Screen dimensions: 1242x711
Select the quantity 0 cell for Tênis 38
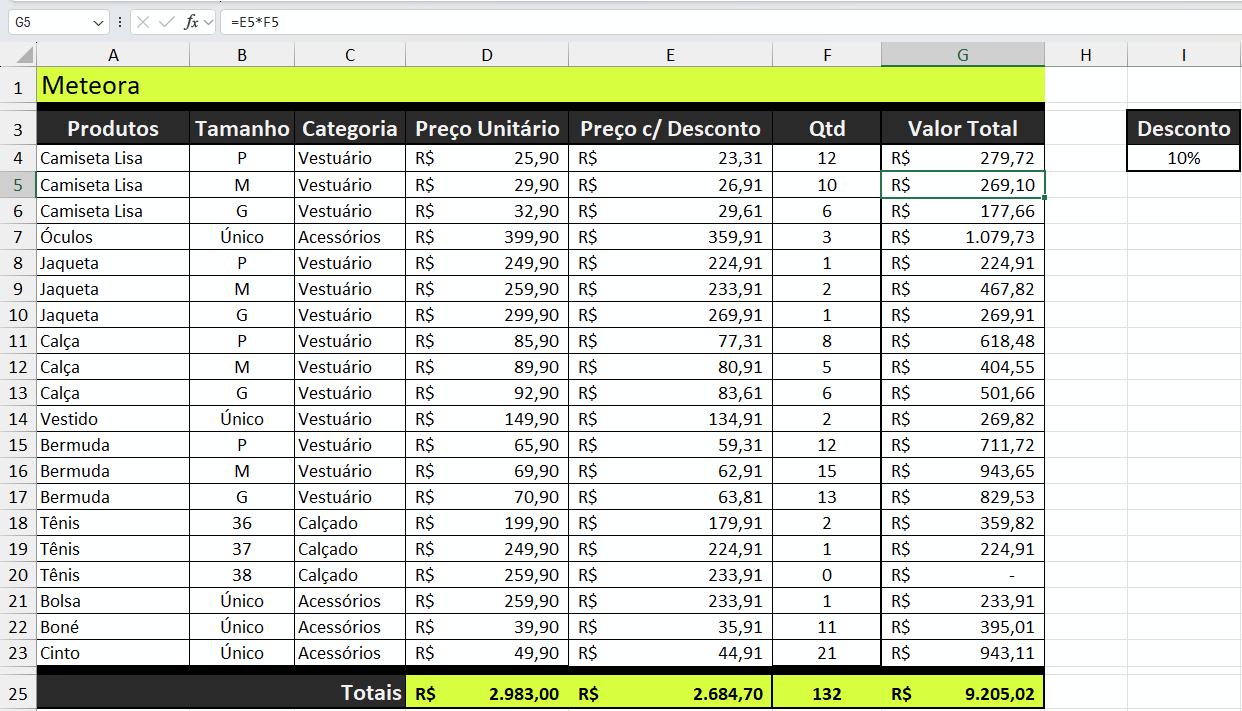click(x=827, y=575)
